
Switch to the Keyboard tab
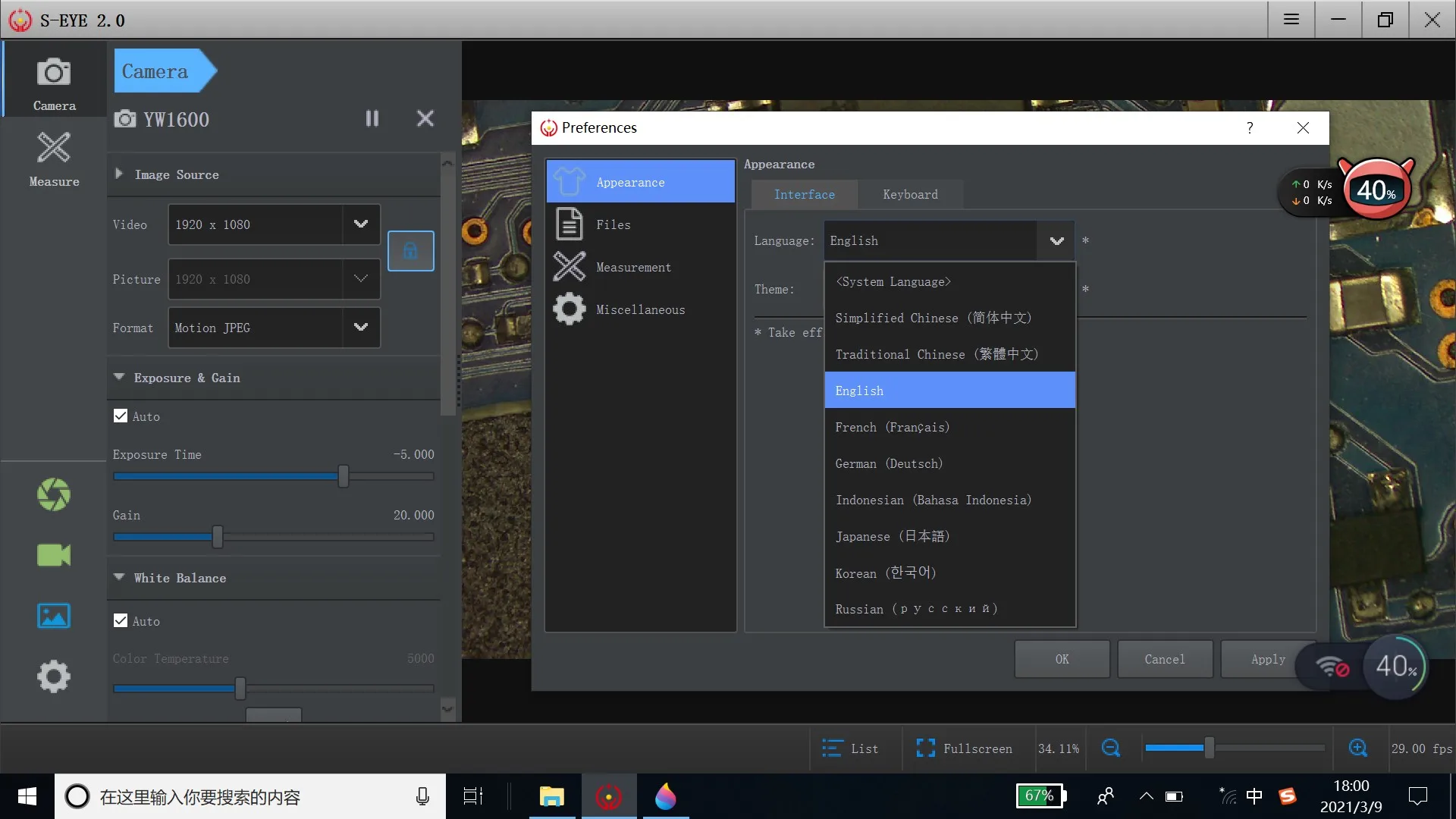pyautogui.click(x=910, y=195)
